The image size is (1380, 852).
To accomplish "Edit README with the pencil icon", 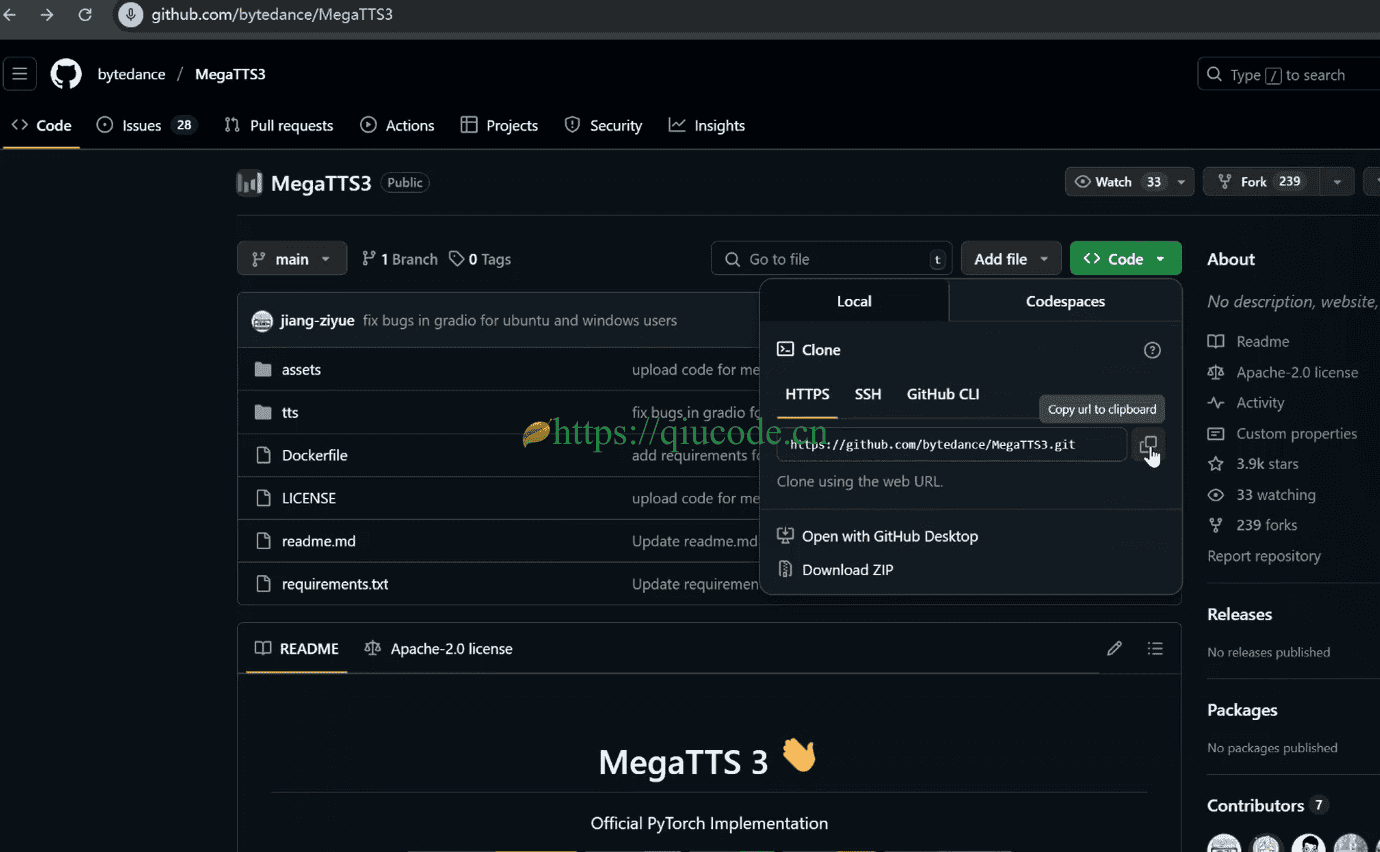I will pyautogui.click(x=1114, y=649).
